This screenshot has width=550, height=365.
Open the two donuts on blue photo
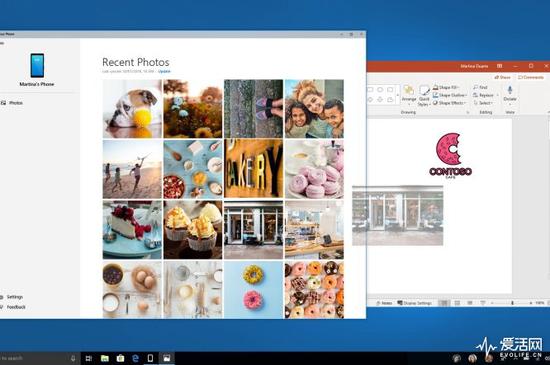[254, 290]
